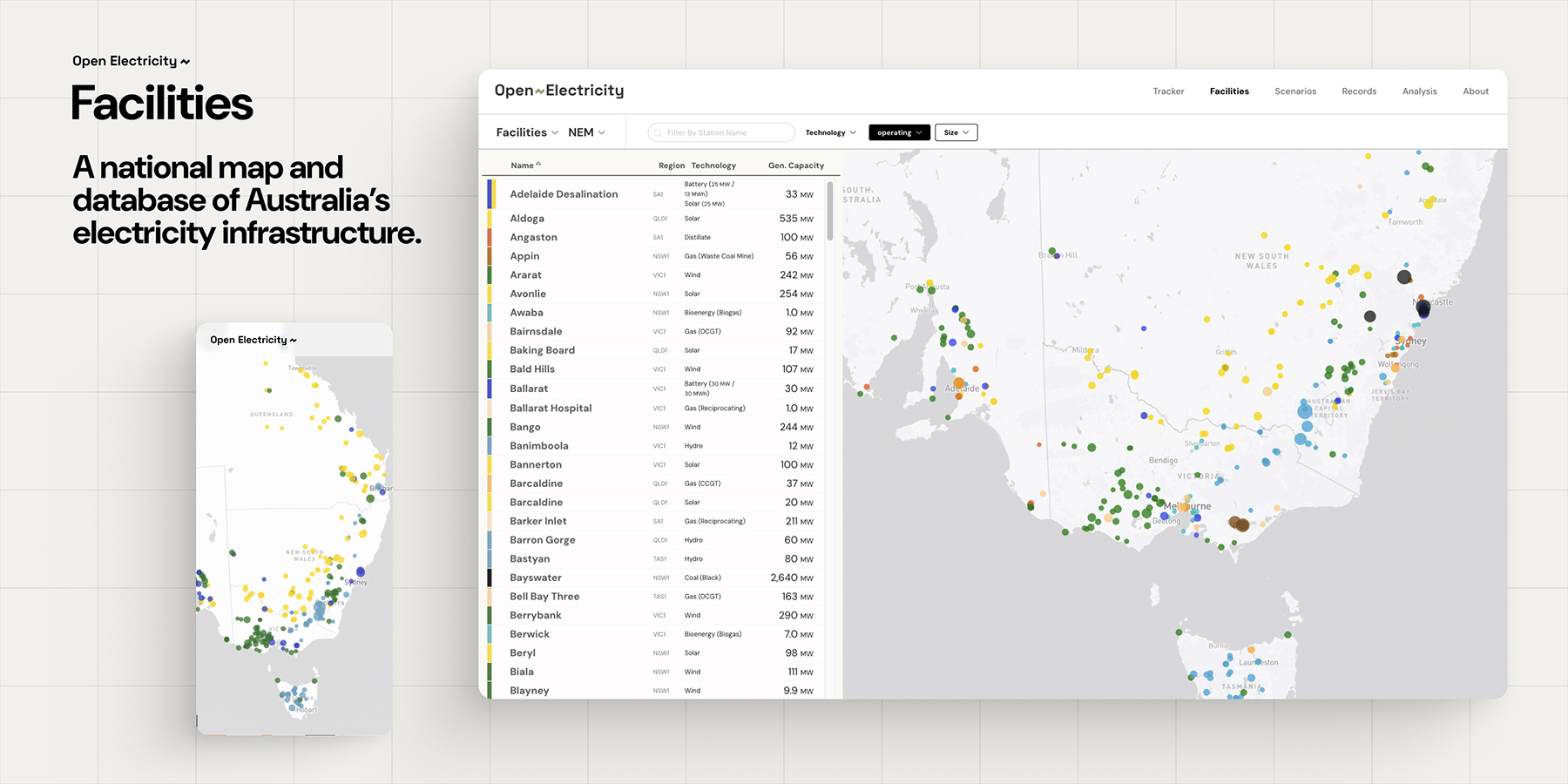Open the Size filter dropdown
This screenshot has height=784, width=1568.
tap(956, 132)
